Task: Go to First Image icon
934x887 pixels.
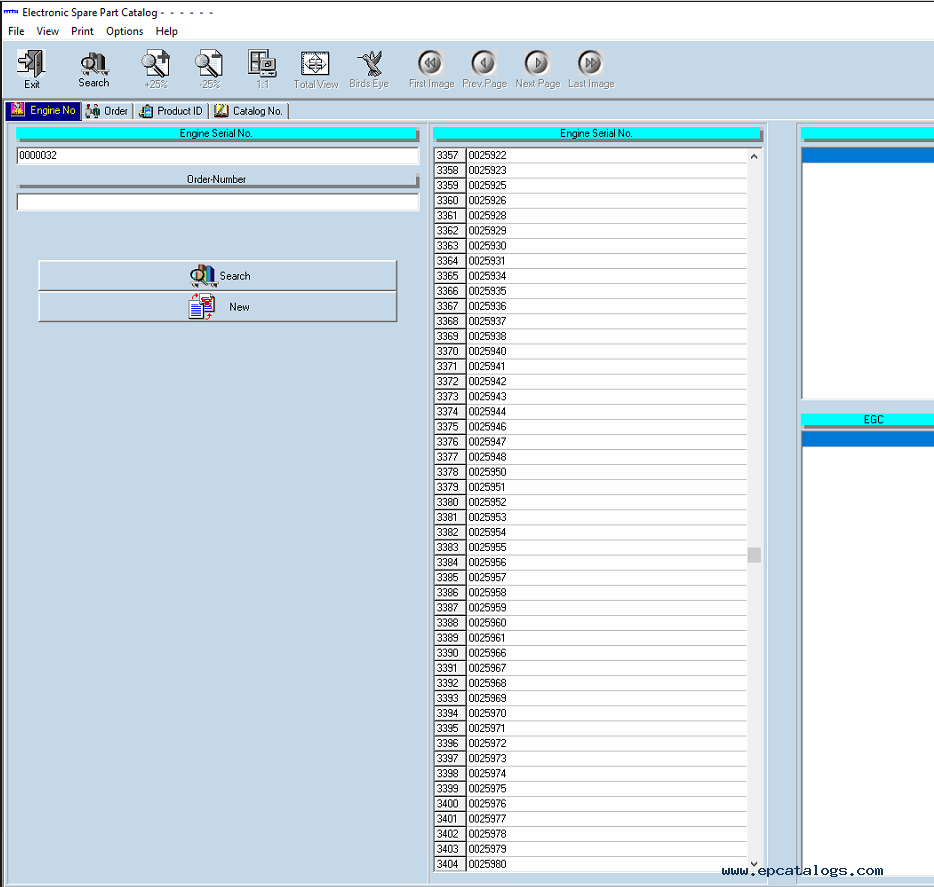Action: click(431, 66)
